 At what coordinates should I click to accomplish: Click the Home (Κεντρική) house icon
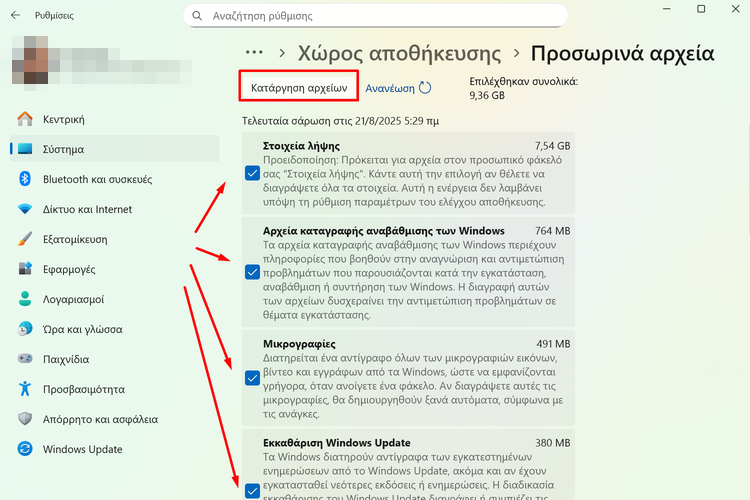(25, 119)
